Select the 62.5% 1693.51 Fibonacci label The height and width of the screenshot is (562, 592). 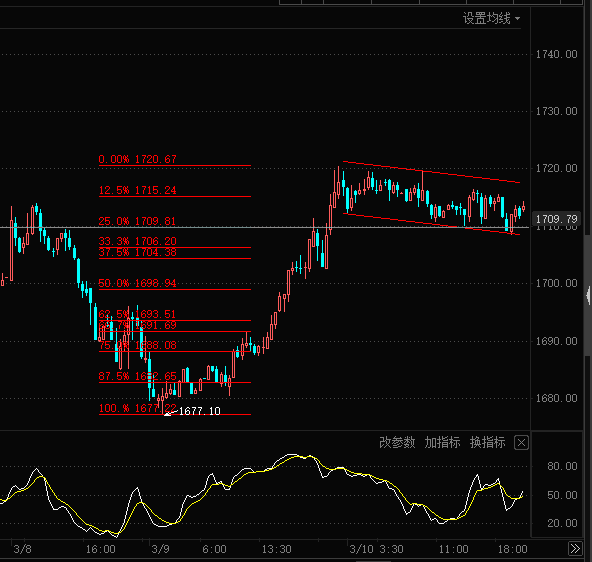coord(137,314)
